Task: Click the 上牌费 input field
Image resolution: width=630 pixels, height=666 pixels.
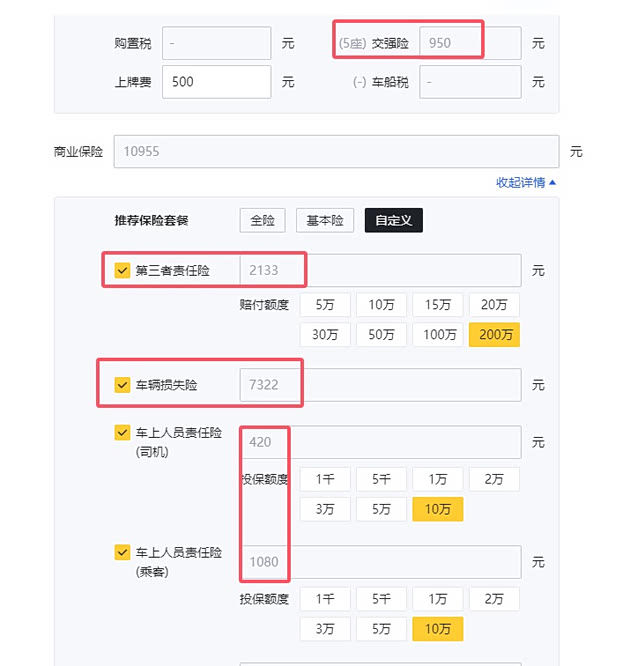Action: click(x=216, y=82)
